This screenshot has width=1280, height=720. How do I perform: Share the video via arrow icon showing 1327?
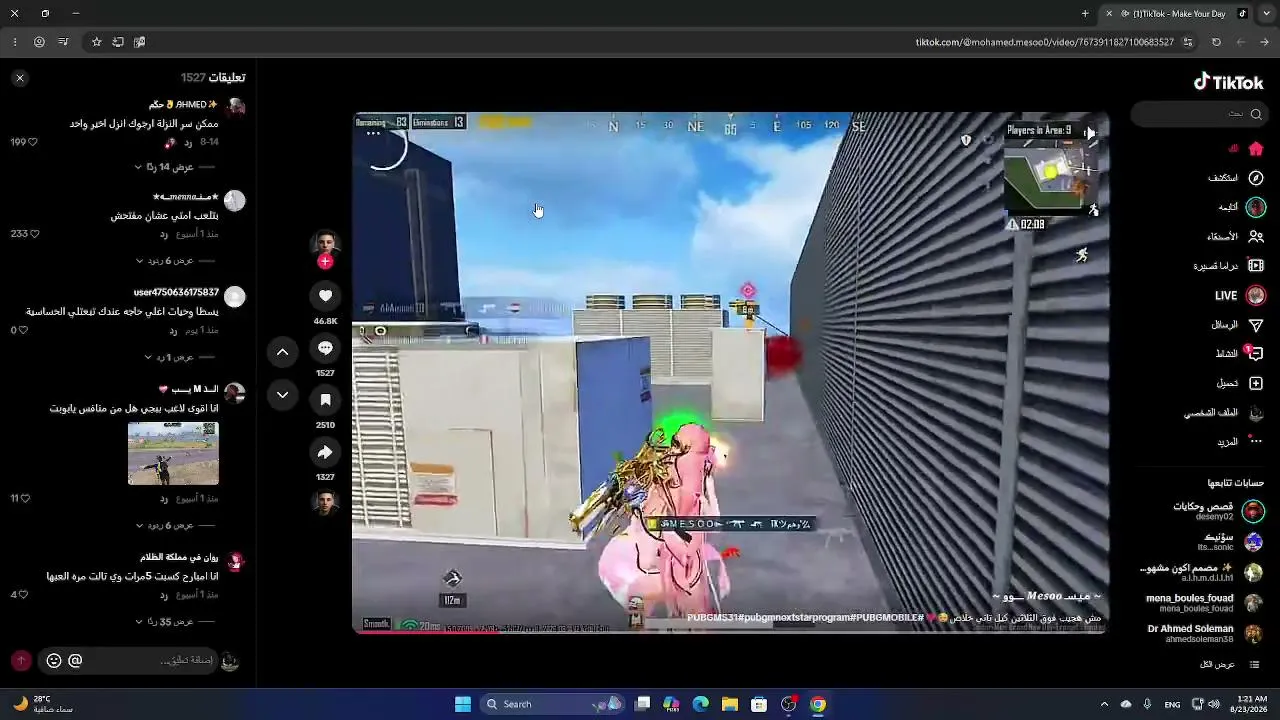click(x=325, y=452)
